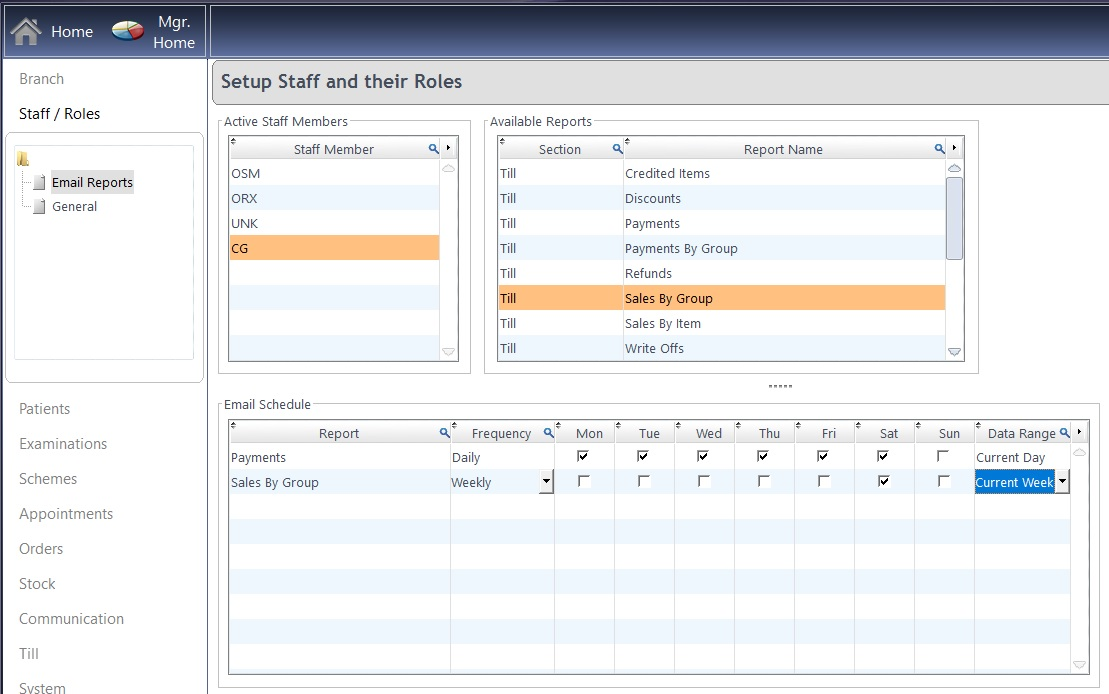Toggle Payments Monday checkbox
This screenshot has width=1109, height=694.
point(583,456)
